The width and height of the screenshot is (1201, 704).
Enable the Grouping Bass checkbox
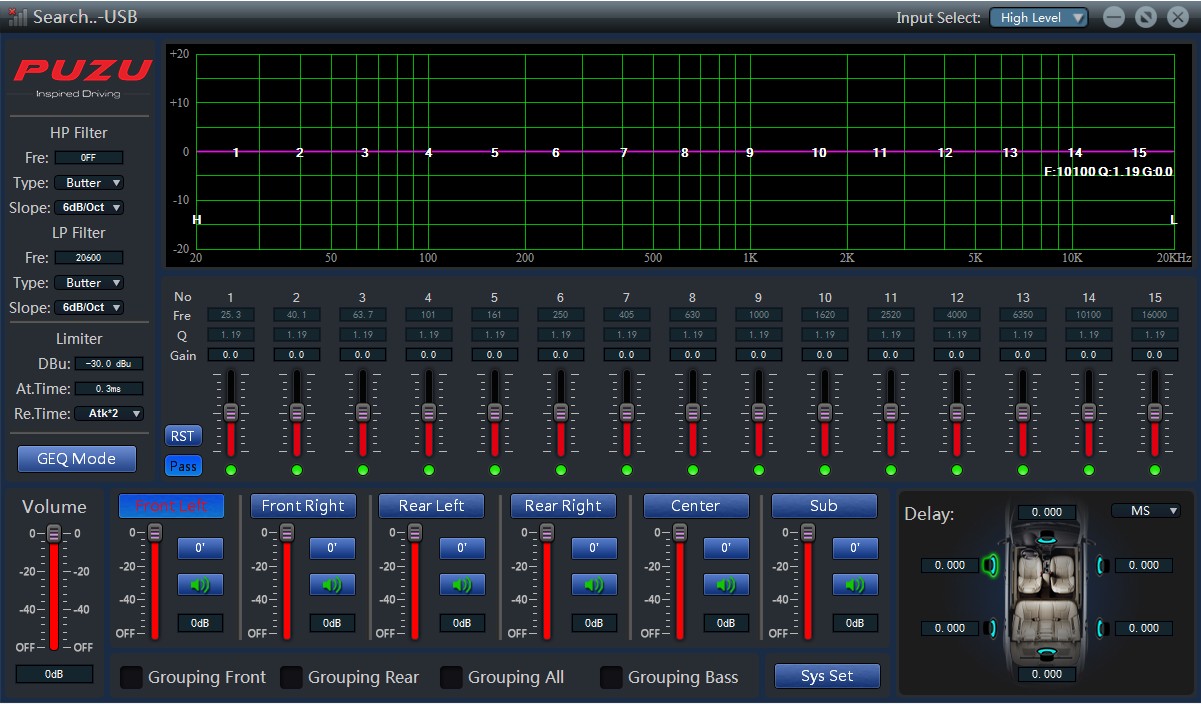611,677
